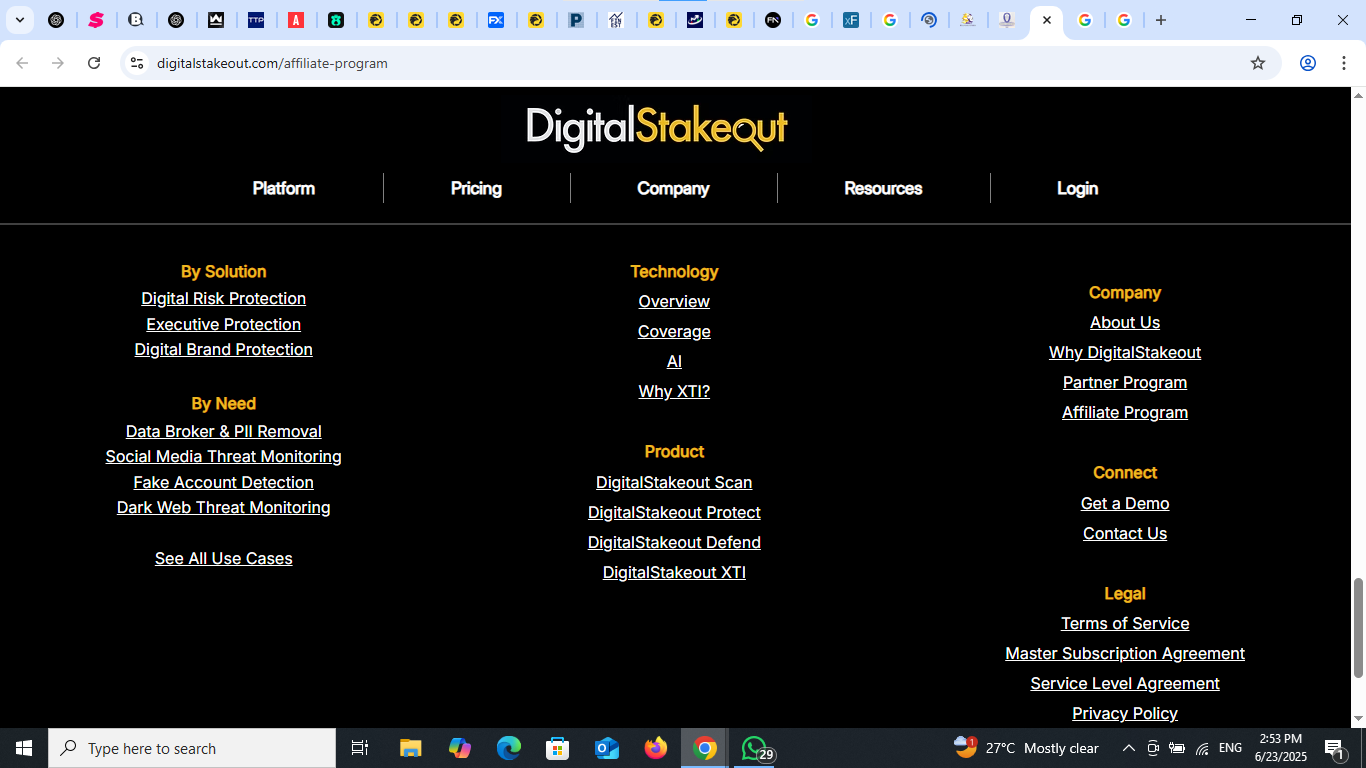The image size is (1366, 768).
Task: Open the notification center icon
Action: (1335, 748)
